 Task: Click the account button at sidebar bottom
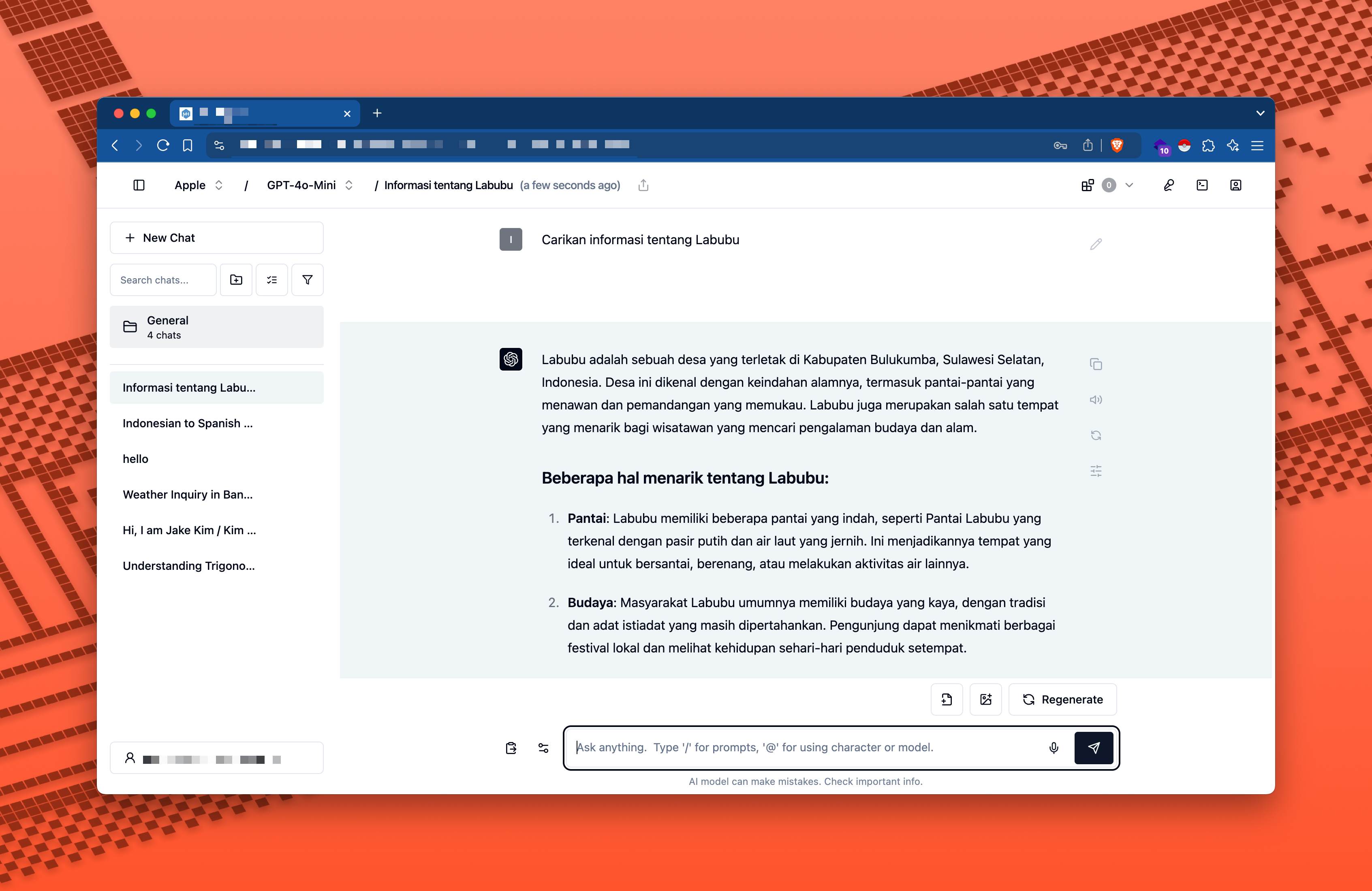[217, 758]
